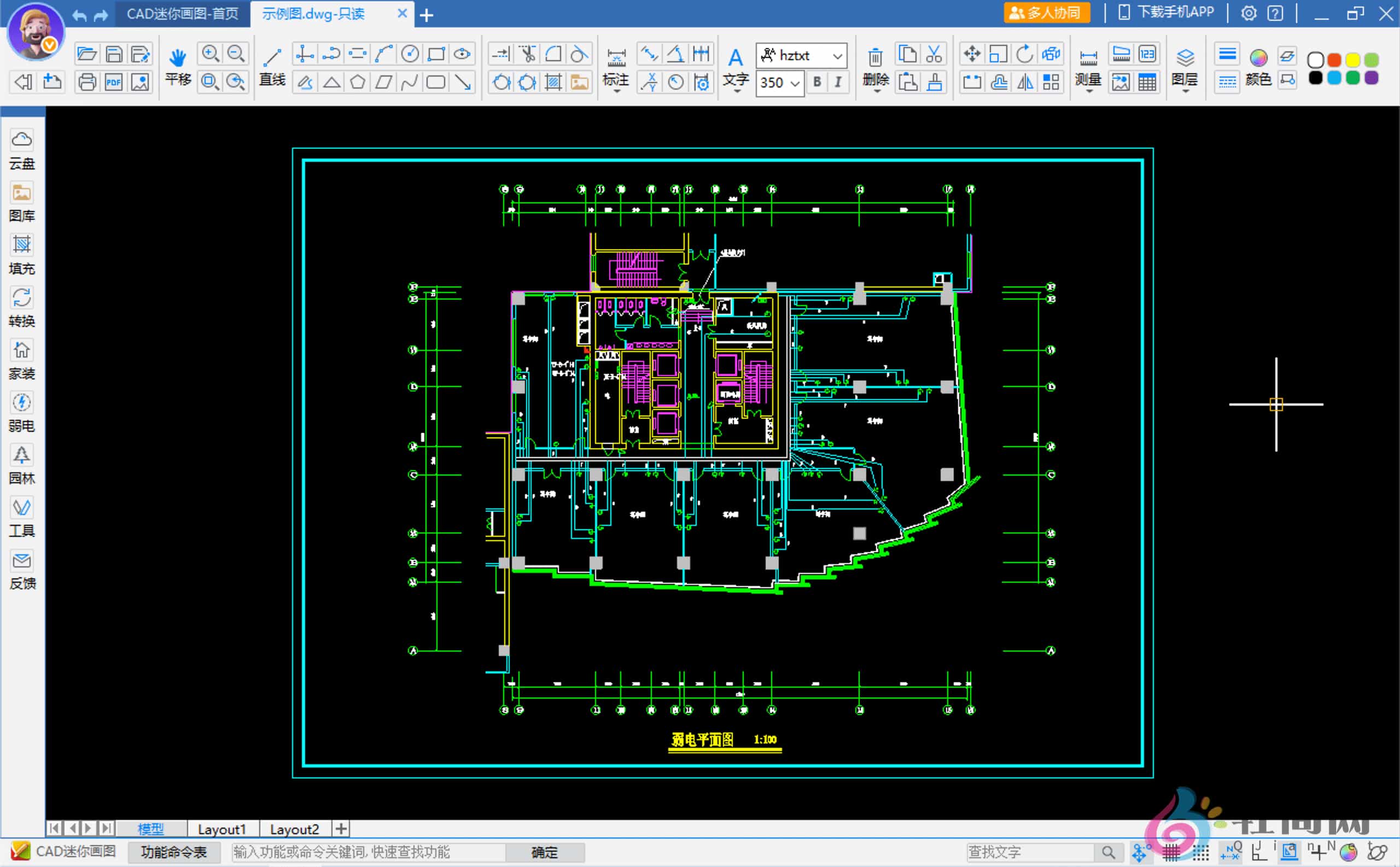This screenshot has width=1400, height=867.
Task: Toggle bold text formatting
Action: click(816, 82)
